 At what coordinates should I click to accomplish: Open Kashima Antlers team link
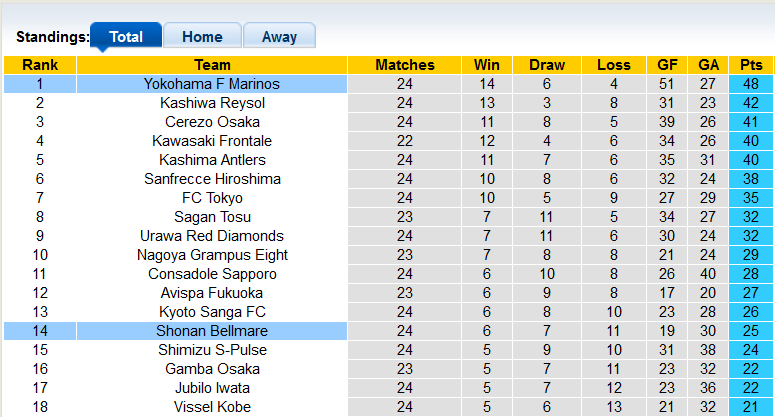212,160
